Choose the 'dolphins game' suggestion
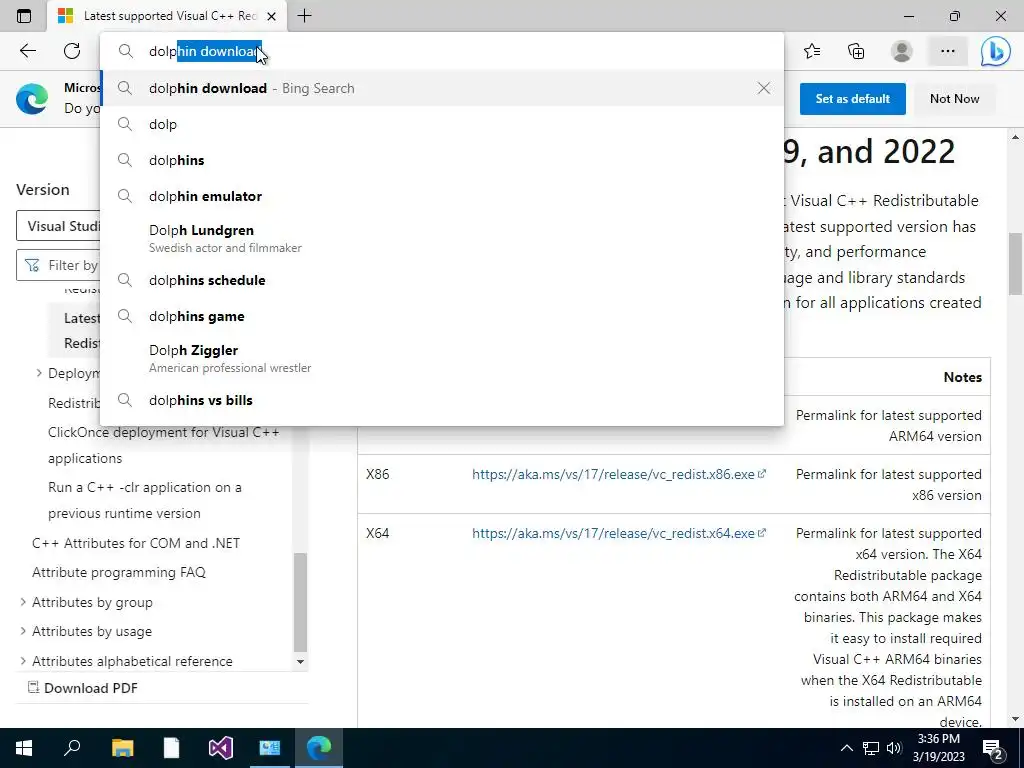The width and height of the screenshot is (1024, 768). [x=442, y=316]
